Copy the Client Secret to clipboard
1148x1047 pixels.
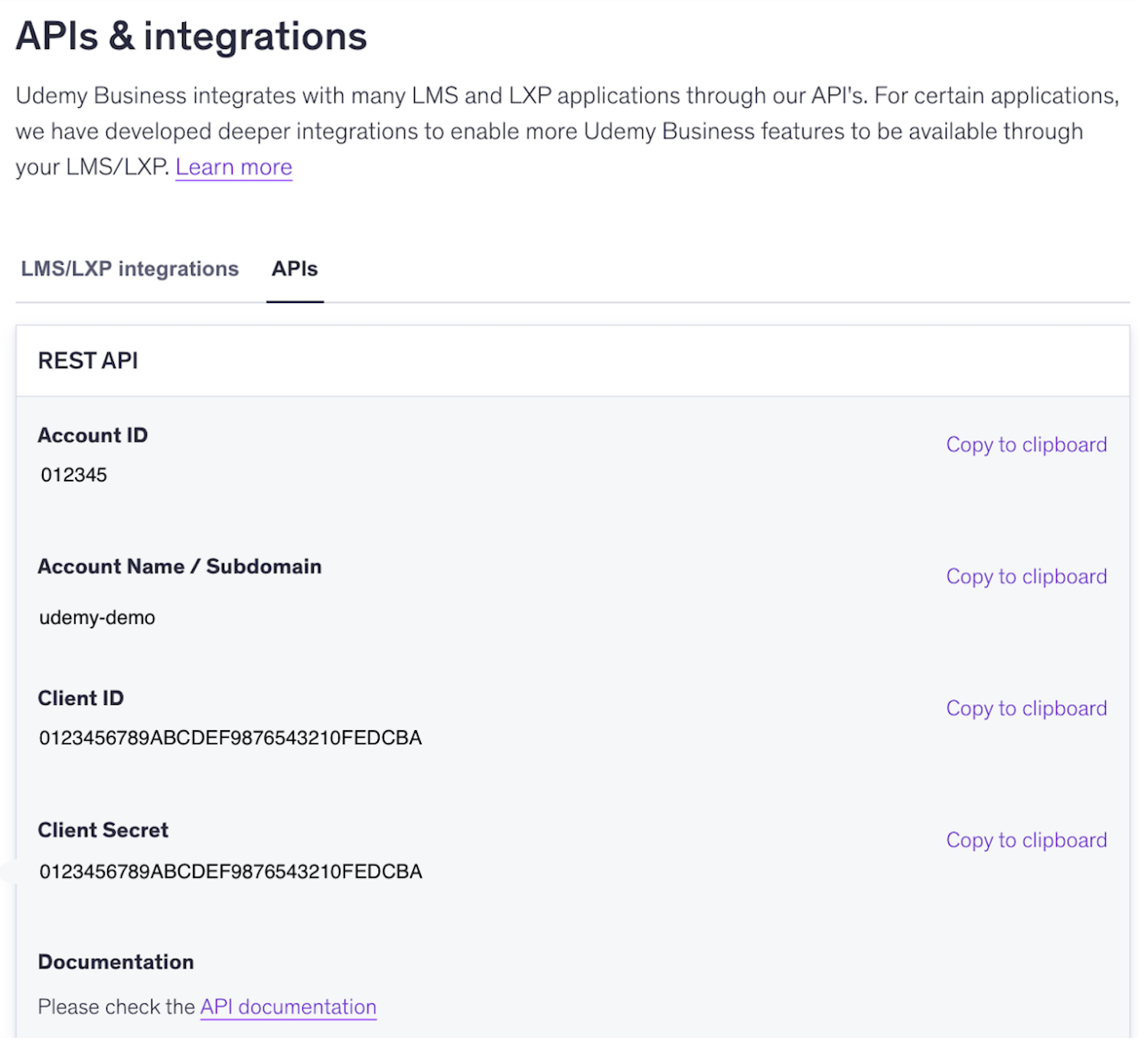1026,840
